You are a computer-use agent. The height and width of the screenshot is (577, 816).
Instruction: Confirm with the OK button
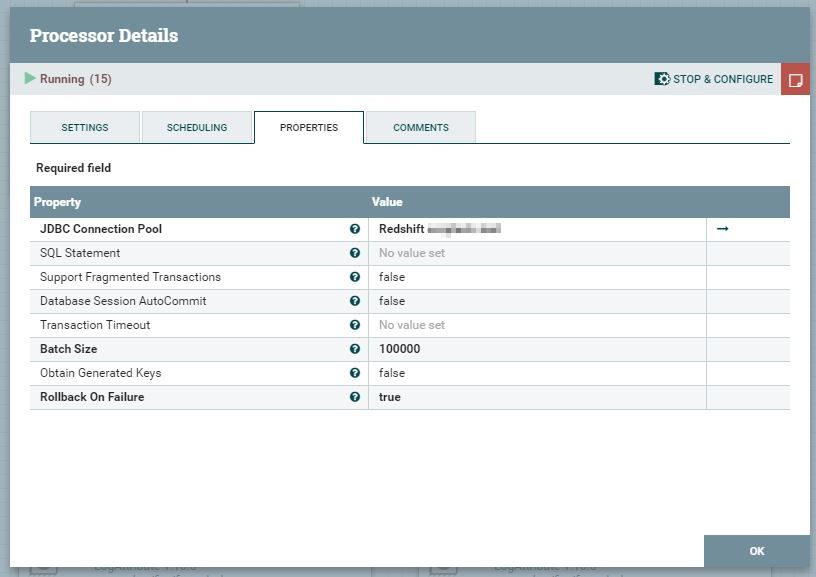click(757, 551)
